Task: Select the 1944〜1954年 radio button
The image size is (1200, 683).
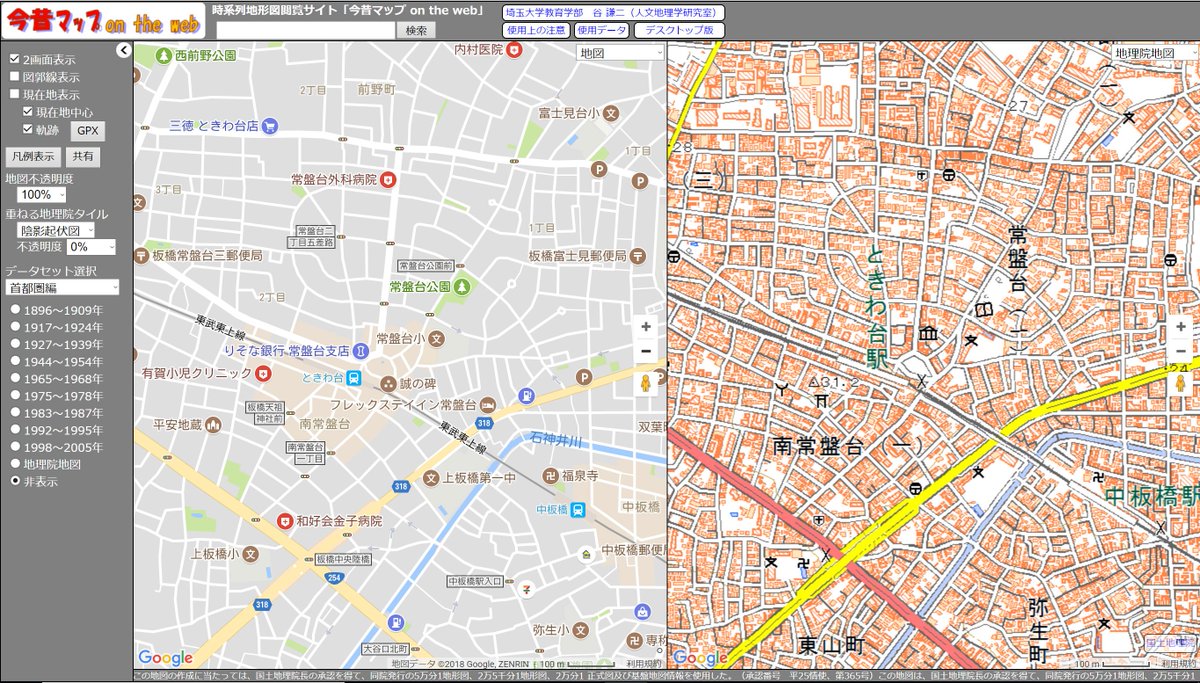Action: [x=15, y=361]
